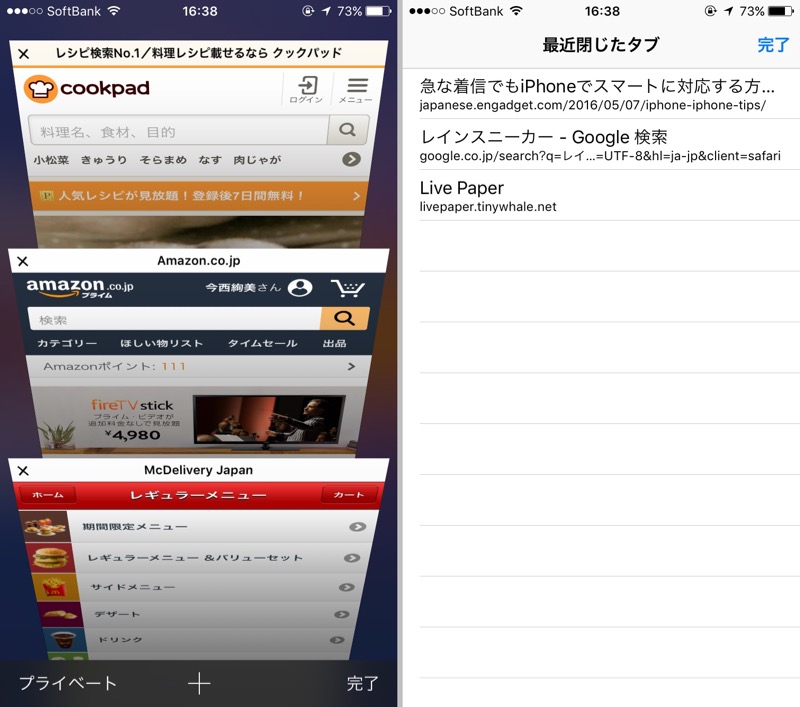800x707 pixels.
Task: Tap 完了 in the tab switcher toolbar
Action: point(363,683)
